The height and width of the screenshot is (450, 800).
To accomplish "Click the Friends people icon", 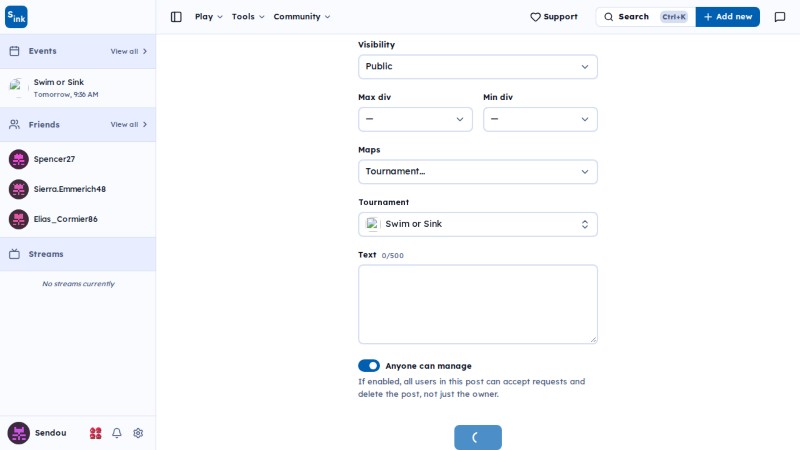I will (x=14, y=124).
